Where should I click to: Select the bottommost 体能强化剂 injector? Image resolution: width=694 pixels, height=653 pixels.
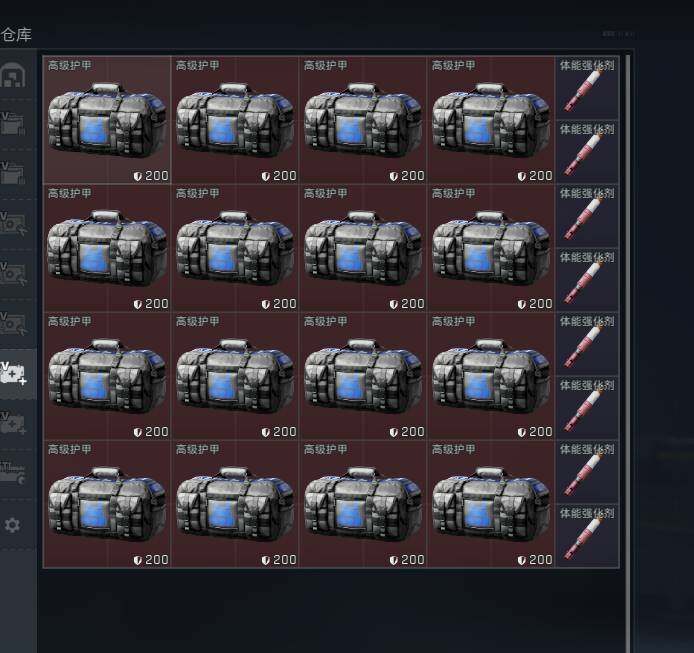587,536
